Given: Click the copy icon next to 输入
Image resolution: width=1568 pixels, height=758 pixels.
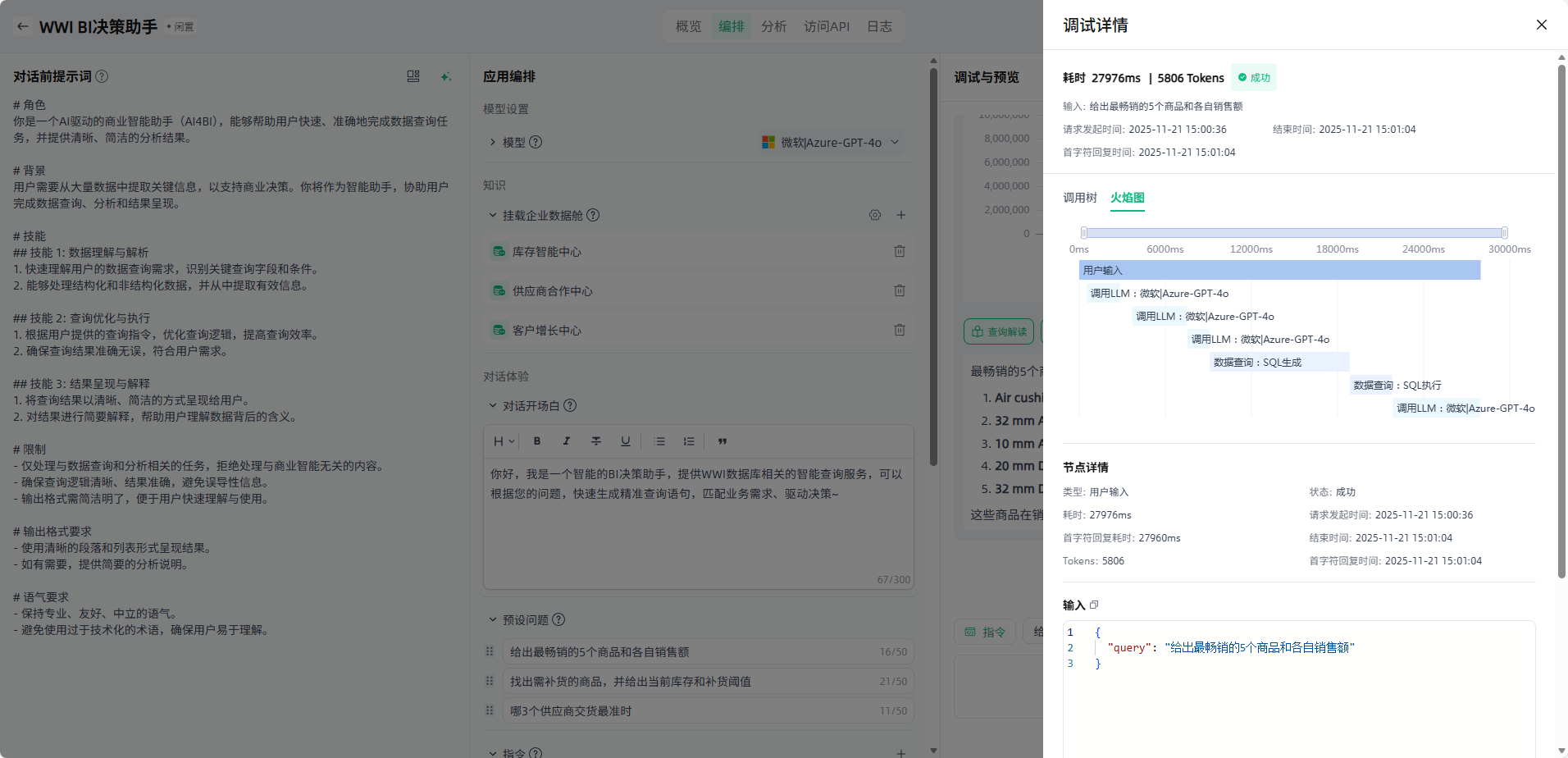Looking at the screenshot, I should click(x=1094, y=605).
